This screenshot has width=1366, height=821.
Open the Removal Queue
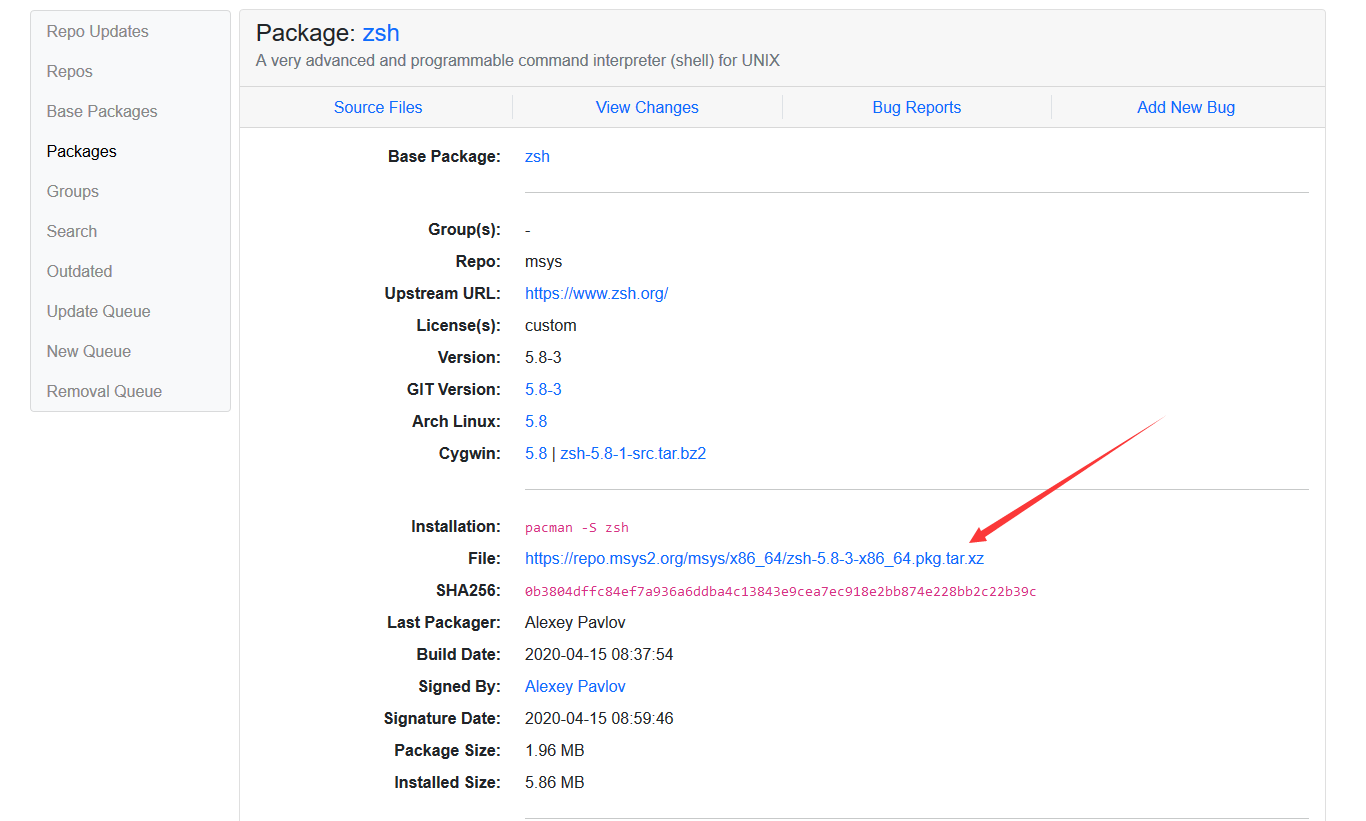[103, 391]
